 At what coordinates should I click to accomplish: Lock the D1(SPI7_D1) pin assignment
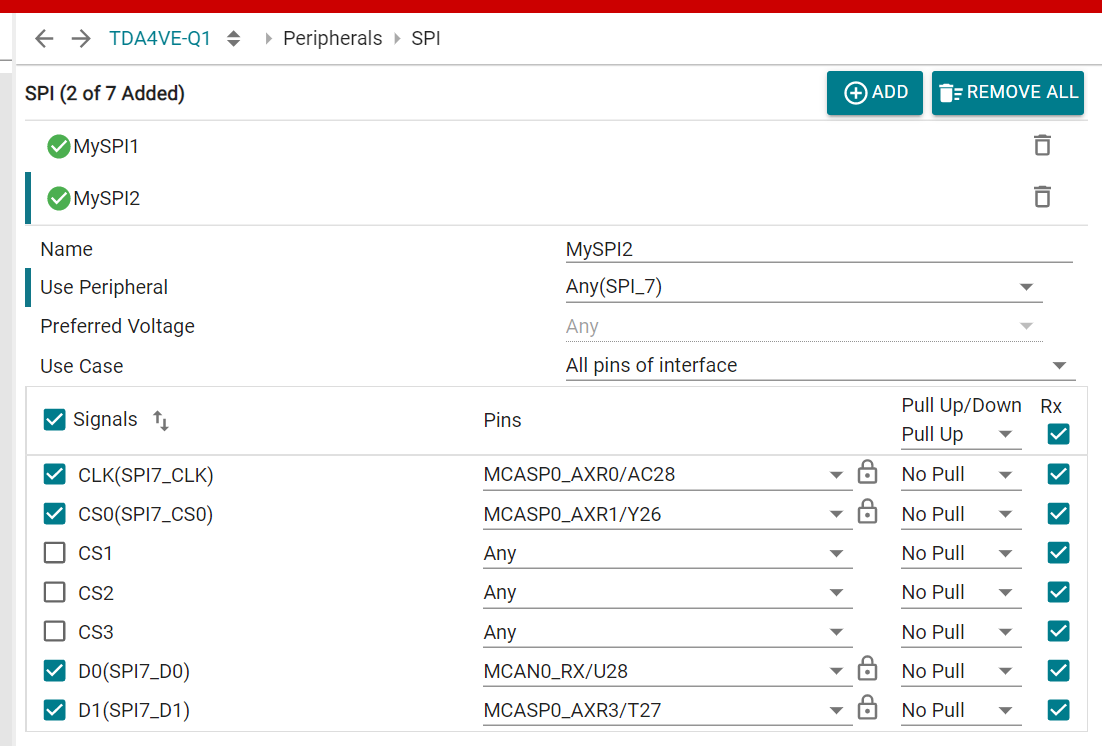click(867, 708)
